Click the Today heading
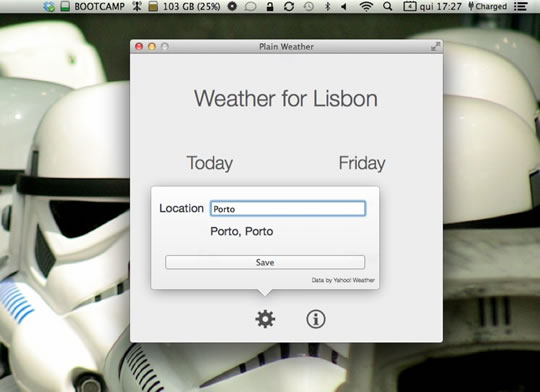 pos(210,163)
